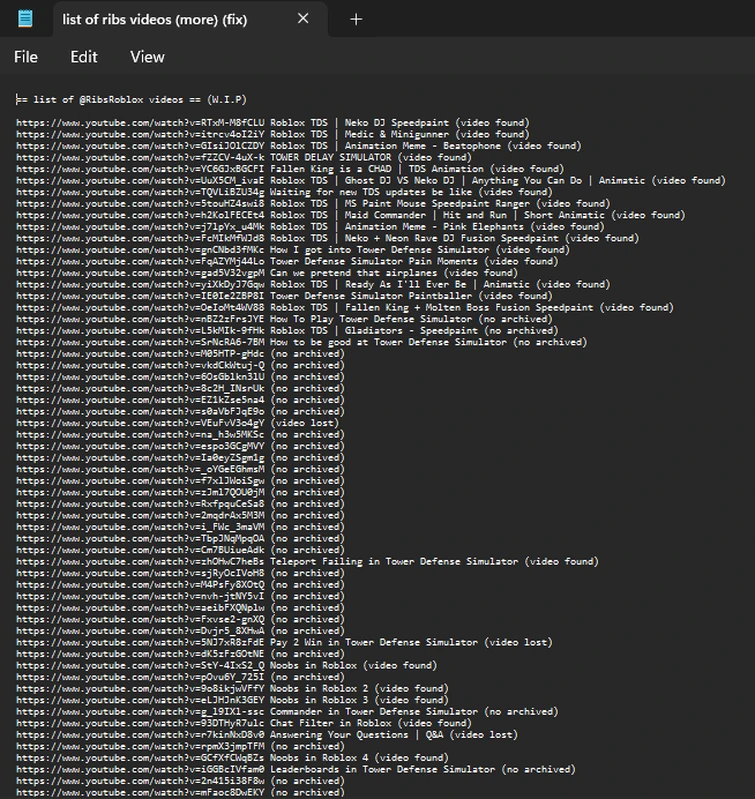The image size is (755, 799).
Task: Open the File menu
Action: [x=25, y=57]
